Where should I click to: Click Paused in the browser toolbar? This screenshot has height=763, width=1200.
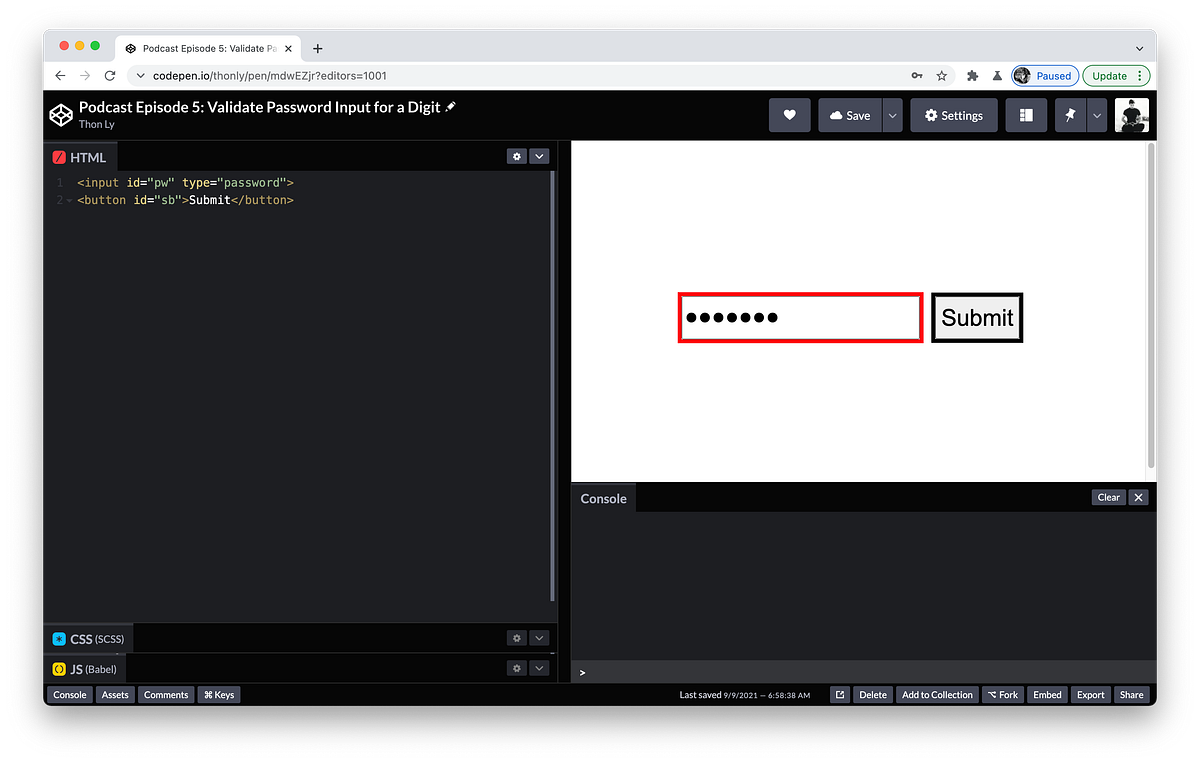[1044, 75]
